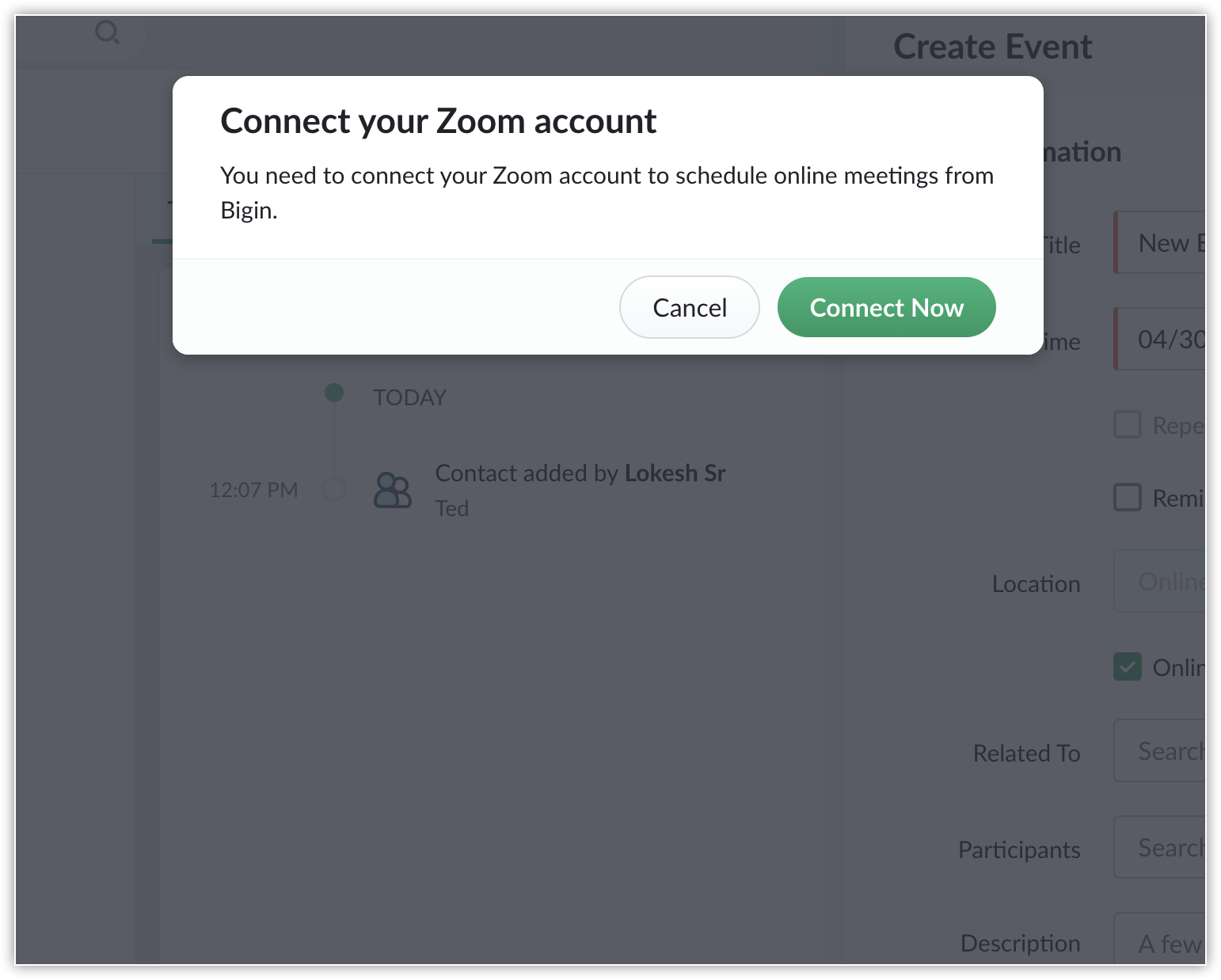1221x980 pixels.
Task: Uncheck the Online meeting checkbox
Action: coord(1128,667)
